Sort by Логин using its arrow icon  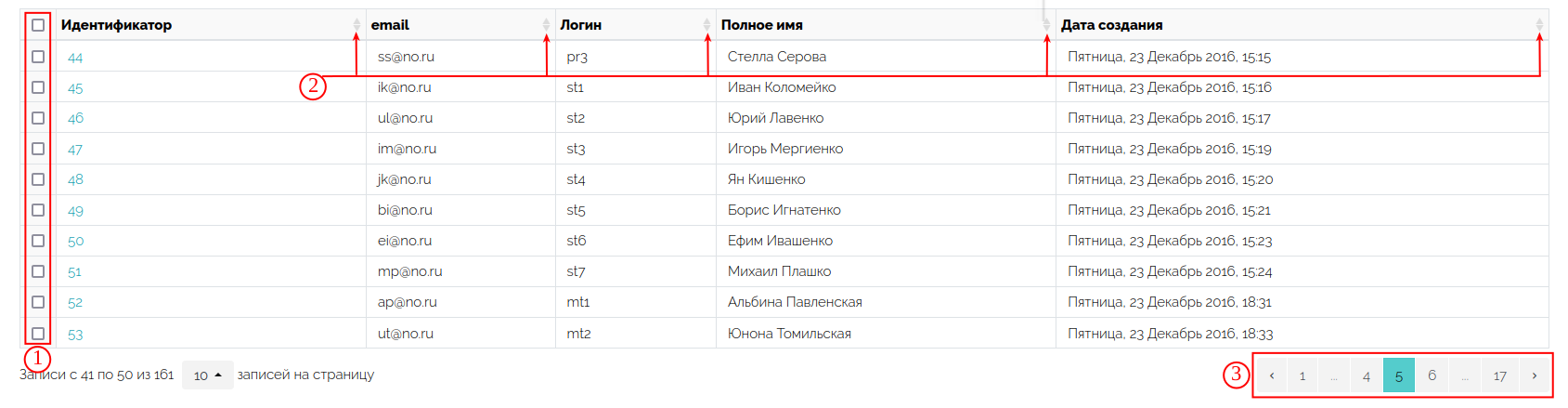coord(707,25)
